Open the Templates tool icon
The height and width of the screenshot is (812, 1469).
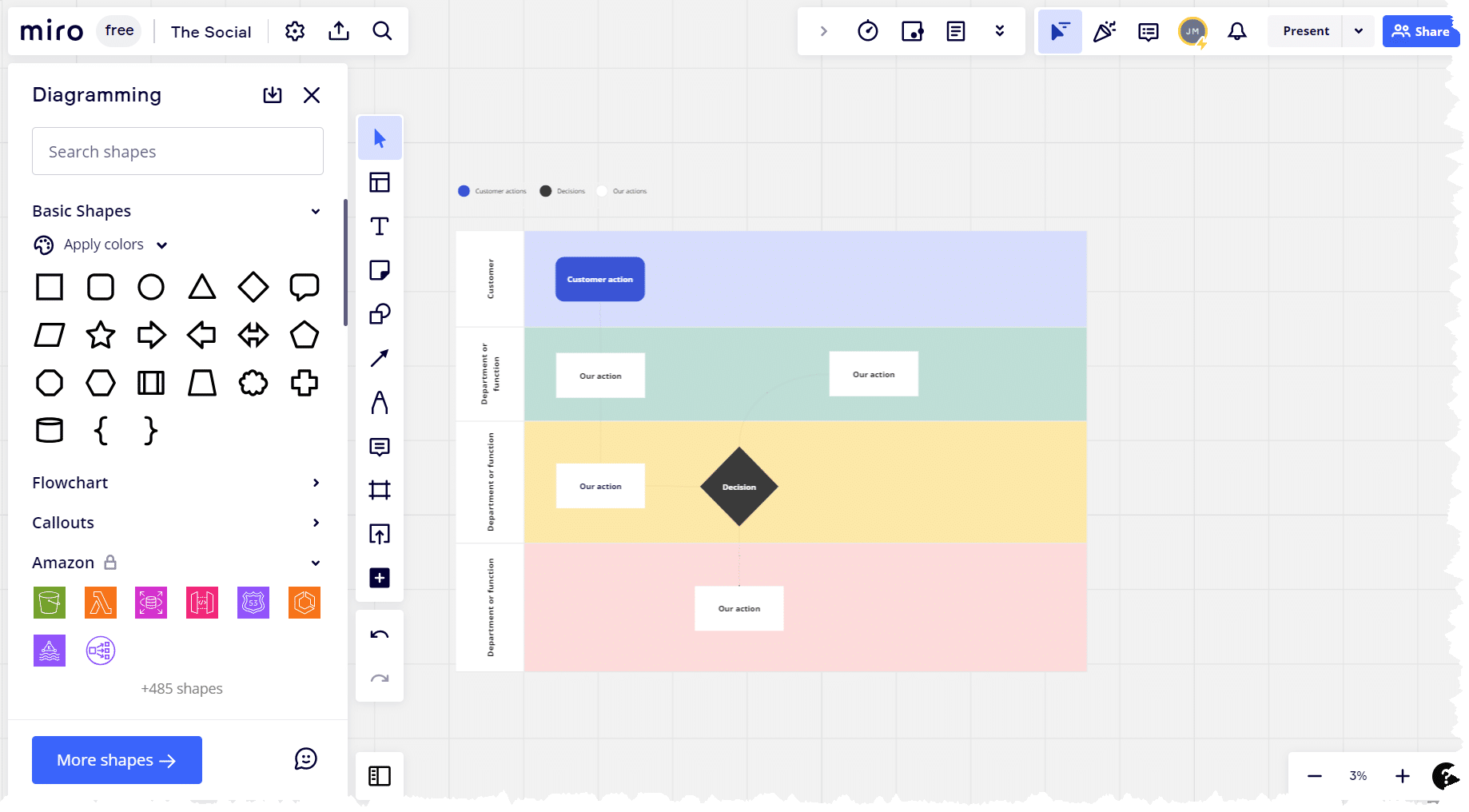(380, 182)
